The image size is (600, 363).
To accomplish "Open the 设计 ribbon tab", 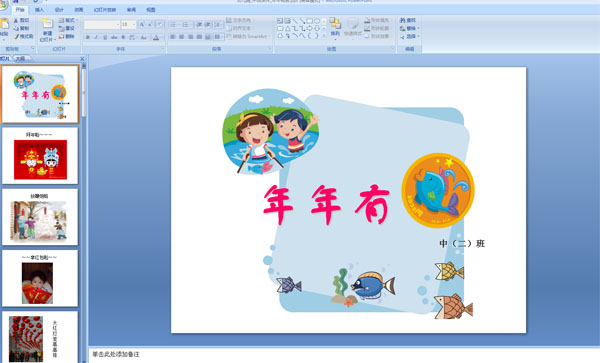I will (x=59, y=10).
